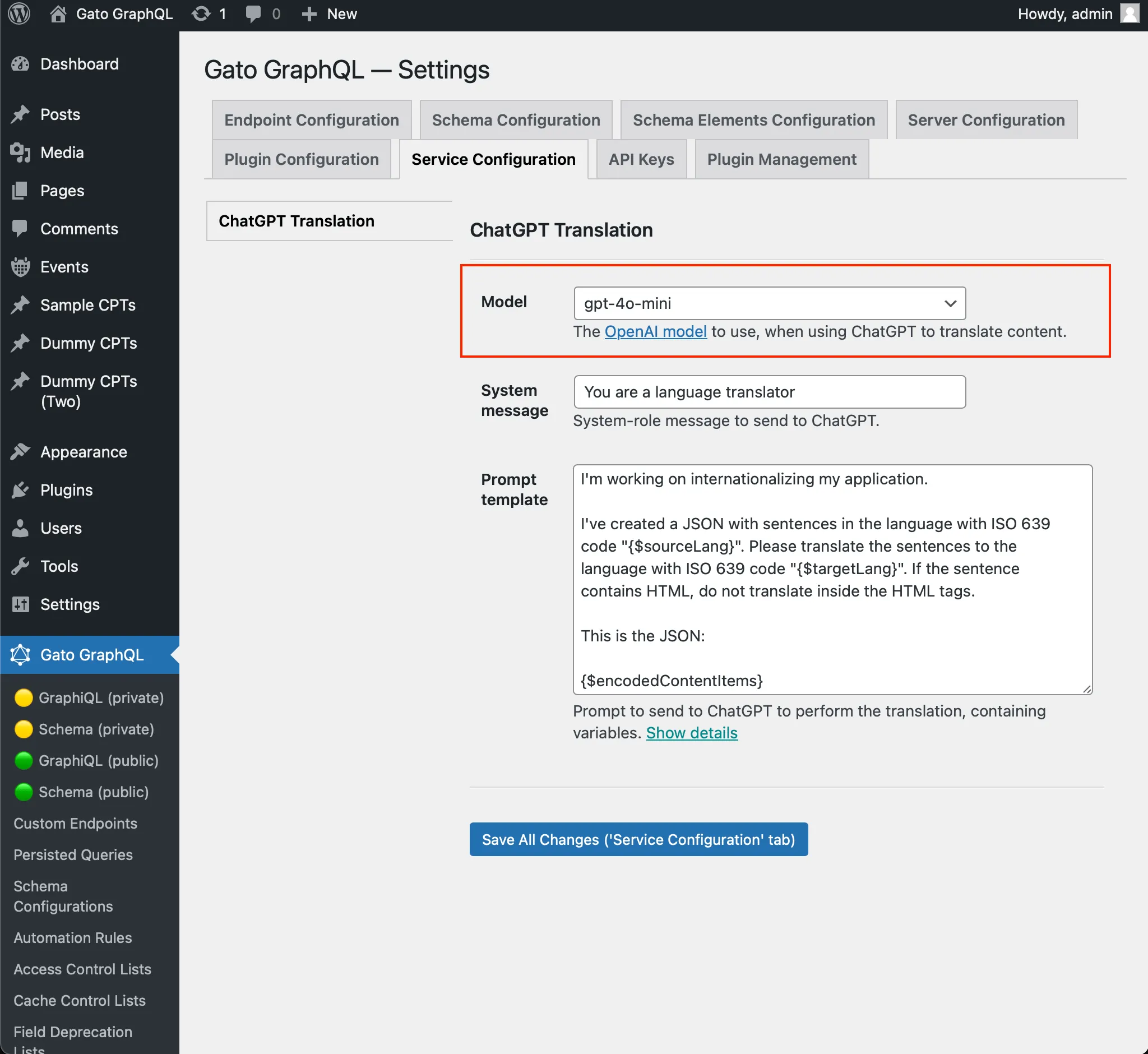Save All Changes Service Configuration tab

(639, 839)
